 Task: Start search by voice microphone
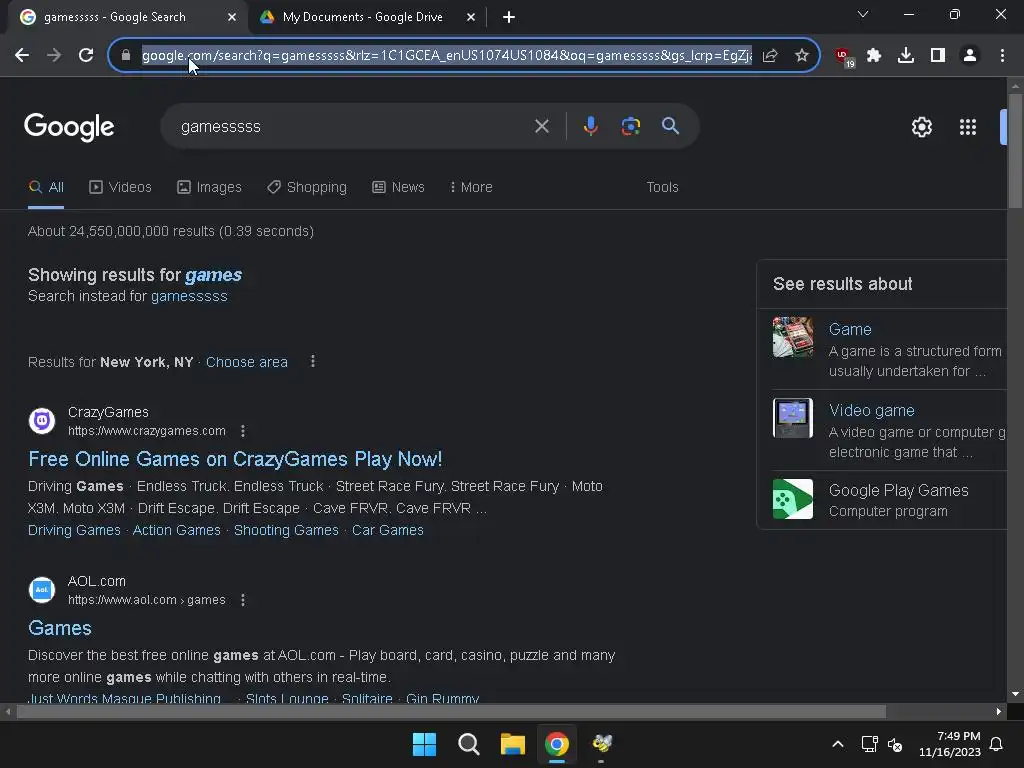(590, 126)
